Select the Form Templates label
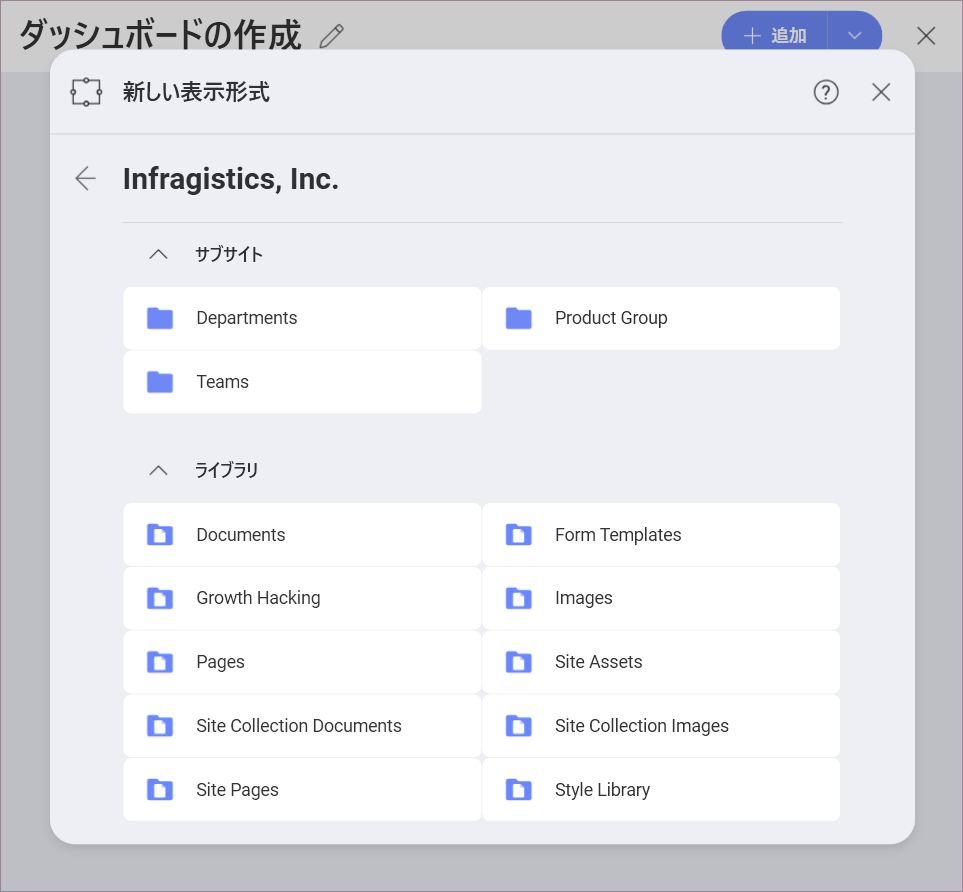 pyautogui.click(x=618, y=535)
